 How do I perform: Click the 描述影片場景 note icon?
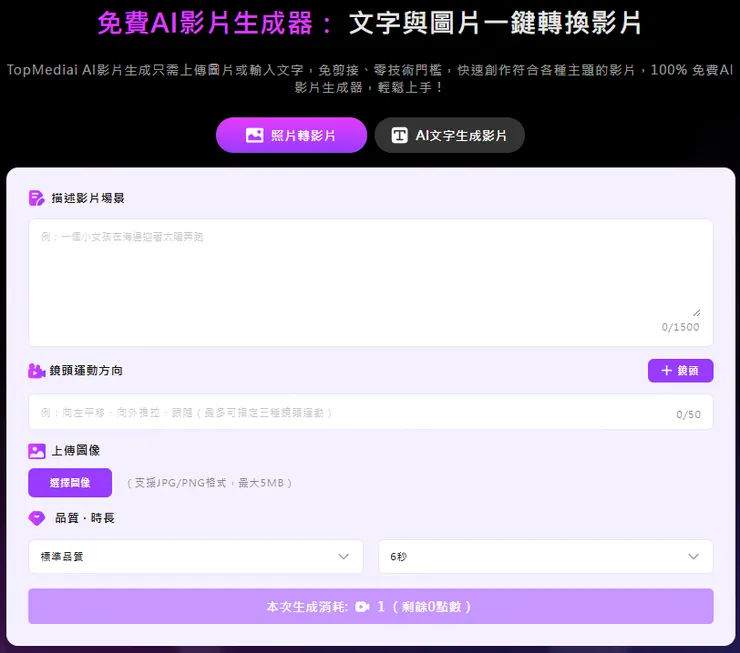pyautogui.click(x=36, y=198)
